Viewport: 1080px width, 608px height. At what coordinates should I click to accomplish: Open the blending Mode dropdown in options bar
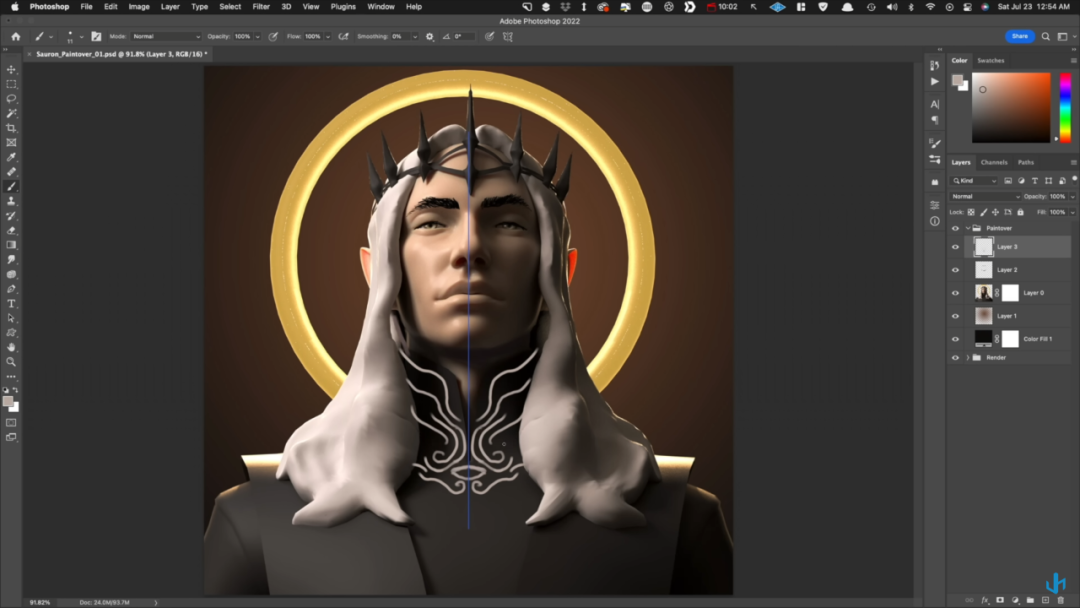166,36
